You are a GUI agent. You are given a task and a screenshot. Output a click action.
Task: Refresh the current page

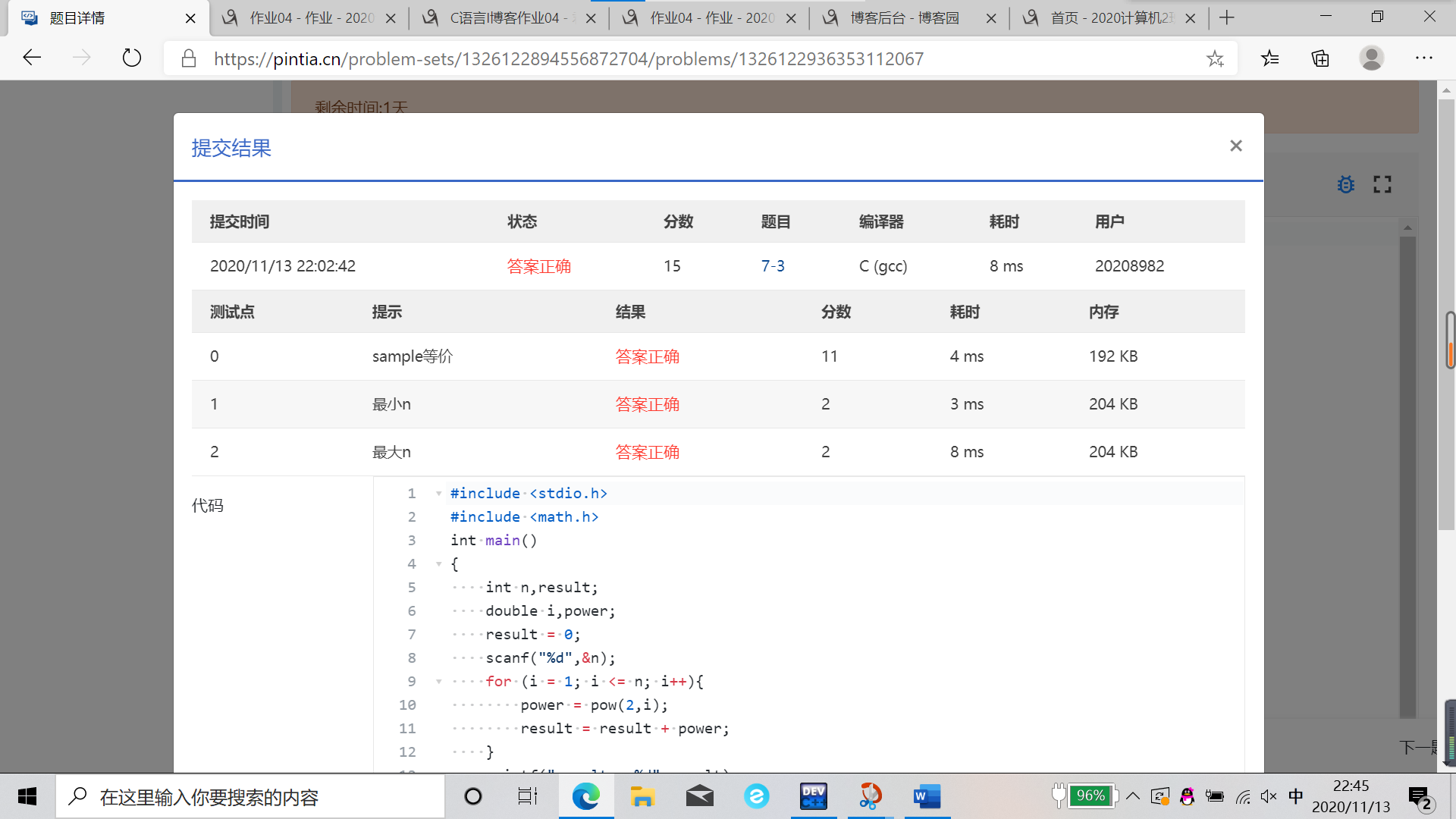pos(131,58)
